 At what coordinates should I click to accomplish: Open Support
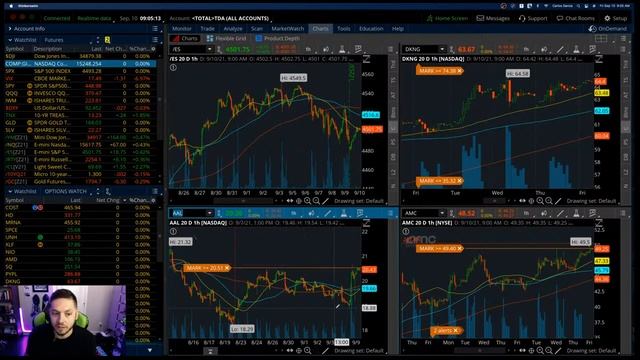click(x=533, y=18)
